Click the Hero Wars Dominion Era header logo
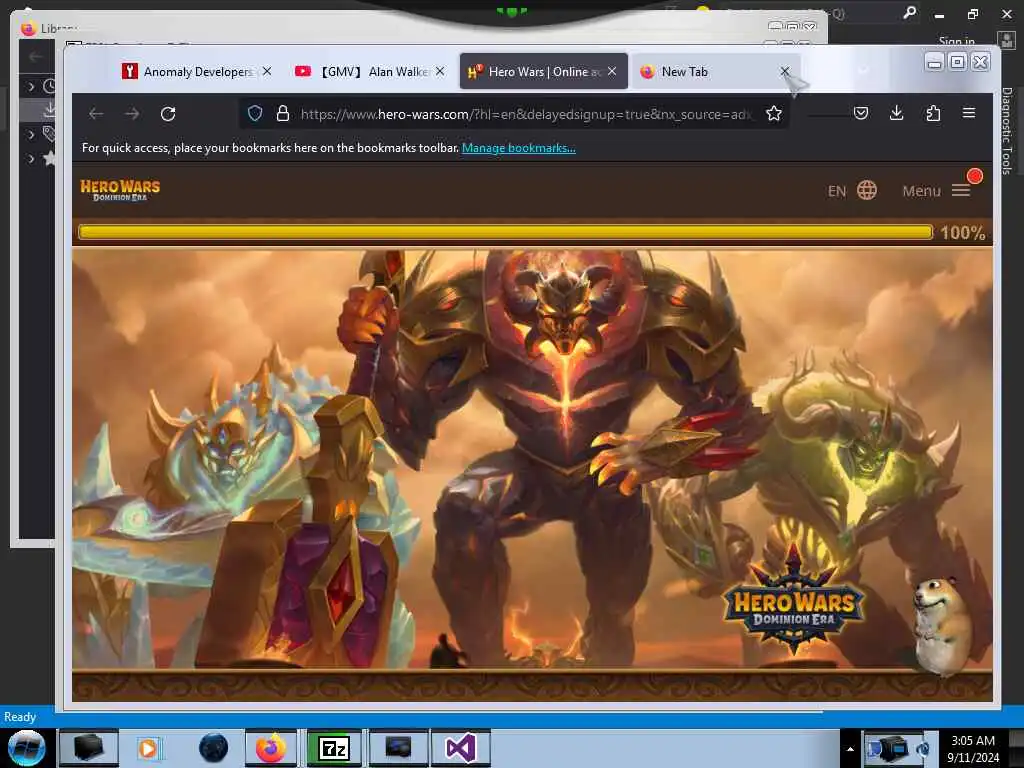Image resolution: width=1024 pixels, height=768 pixels. (120, 190)
